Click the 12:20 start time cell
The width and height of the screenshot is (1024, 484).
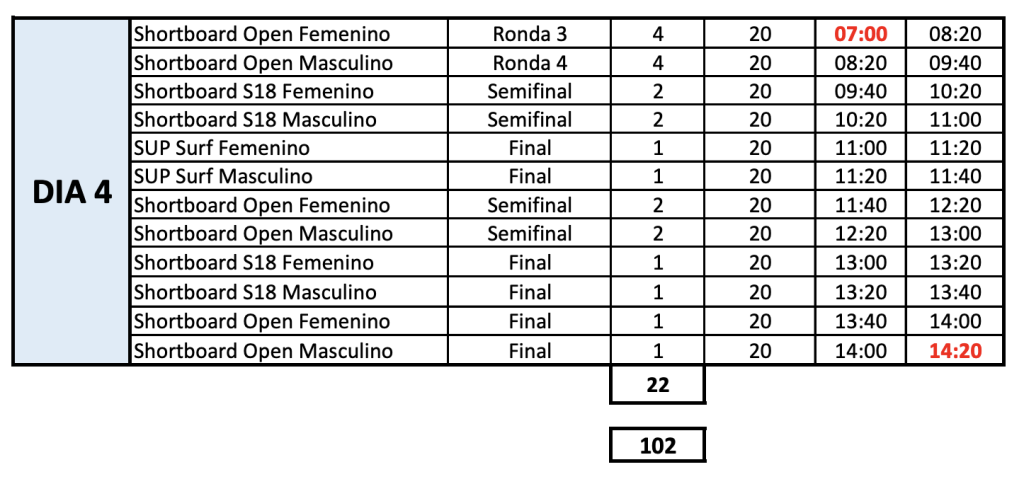[861, 233]
